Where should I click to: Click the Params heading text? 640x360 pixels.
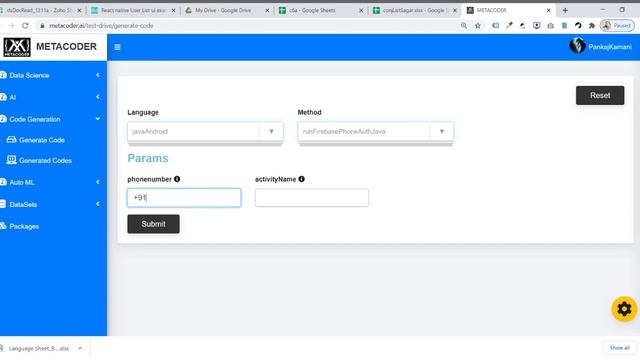148,158
